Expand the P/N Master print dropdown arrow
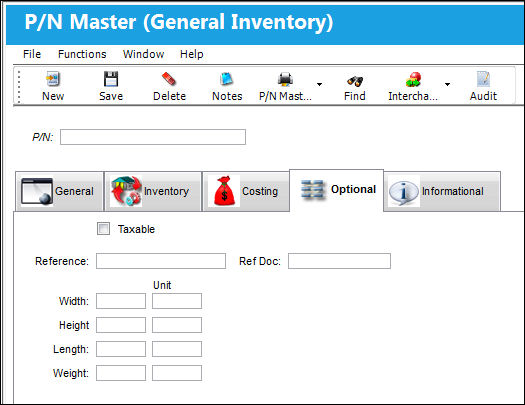The width and height of the screenshot is (525, 405). (319, 84)
